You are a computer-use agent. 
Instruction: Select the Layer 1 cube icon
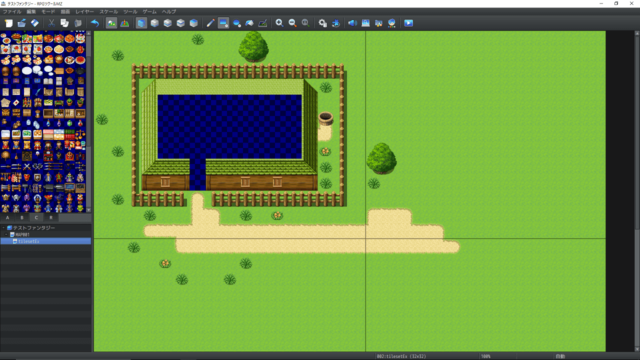pyautogui.click(x=154, y=23)
